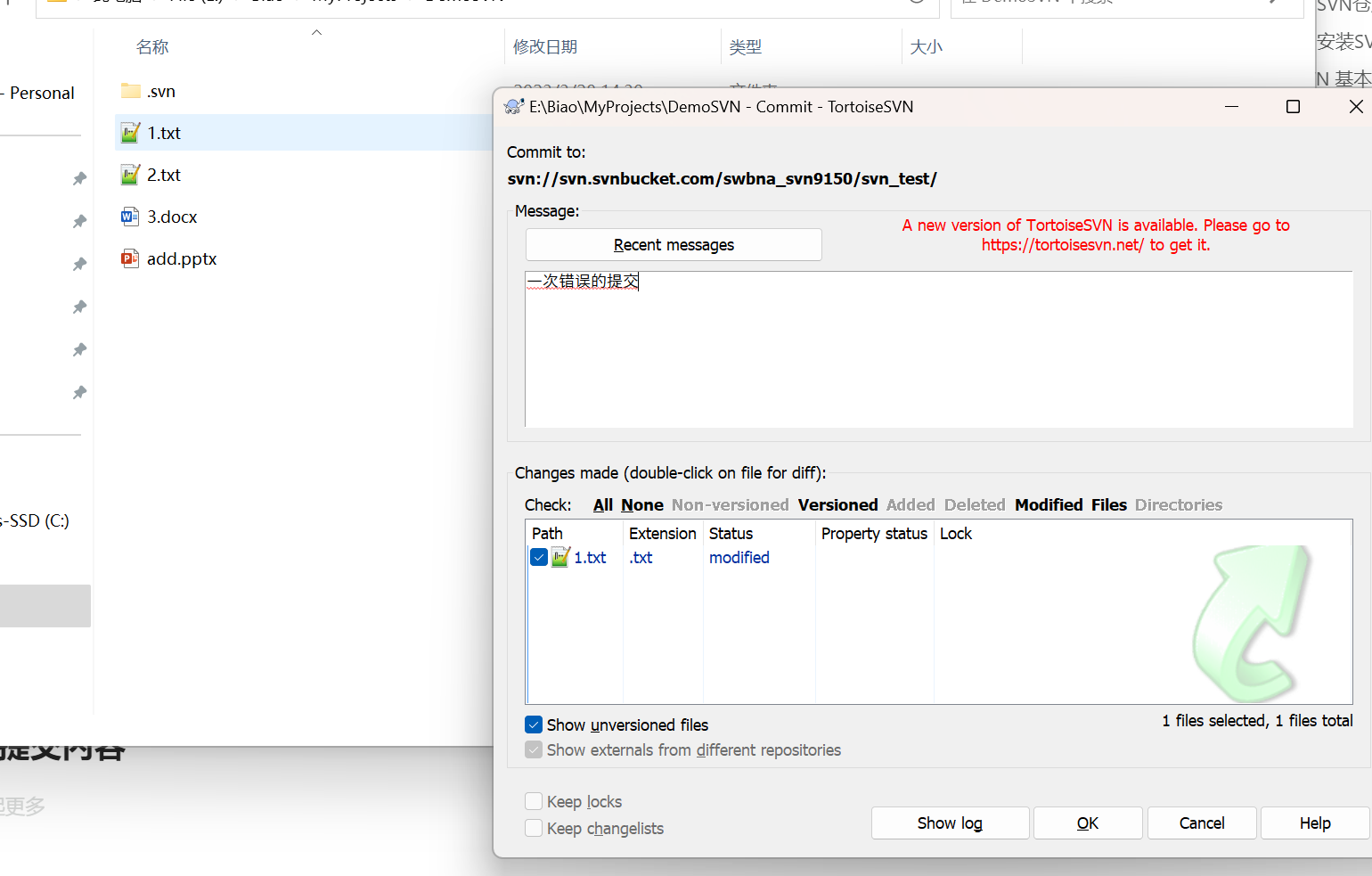
Task: Click the new TortoiseSVN version notice
Action: [1096, 235]
